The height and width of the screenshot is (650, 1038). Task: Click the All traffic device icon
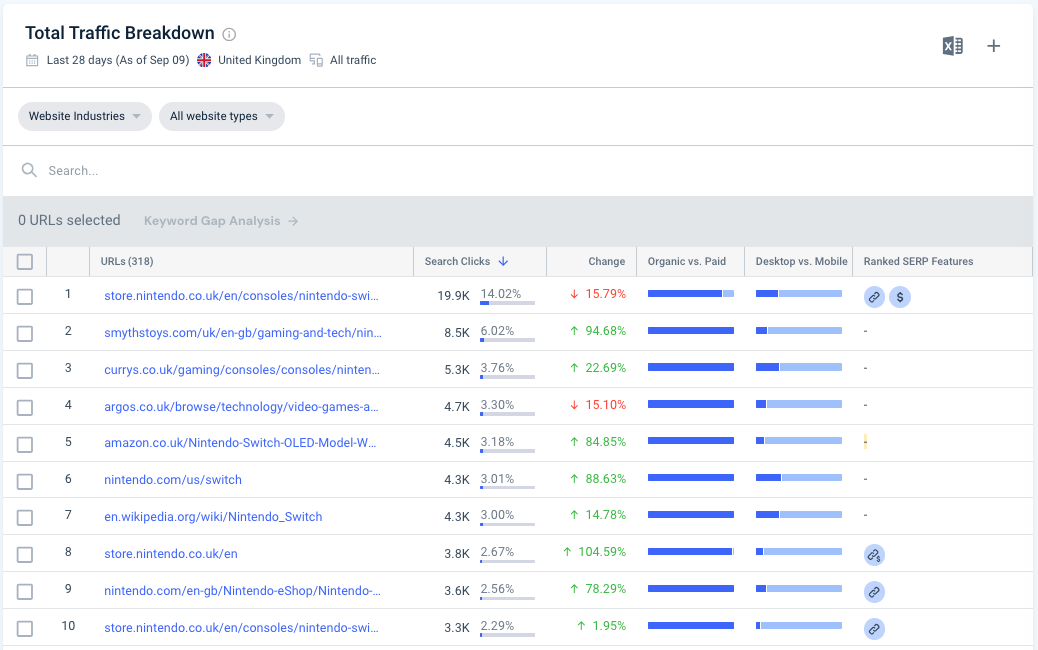pos(316,60)
